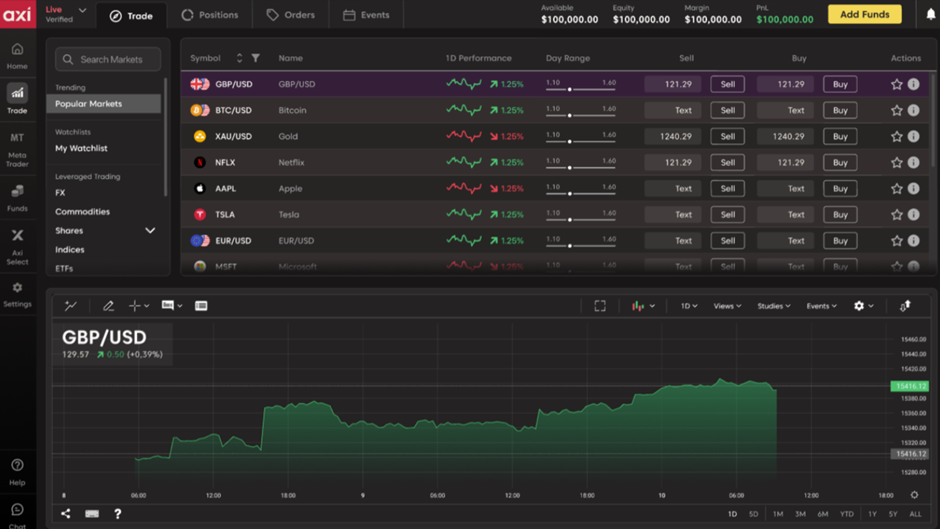Click the Add Funds button
The width and height of the screenshot is (940, 529).
pyautogui.click(x=864, y=14)
